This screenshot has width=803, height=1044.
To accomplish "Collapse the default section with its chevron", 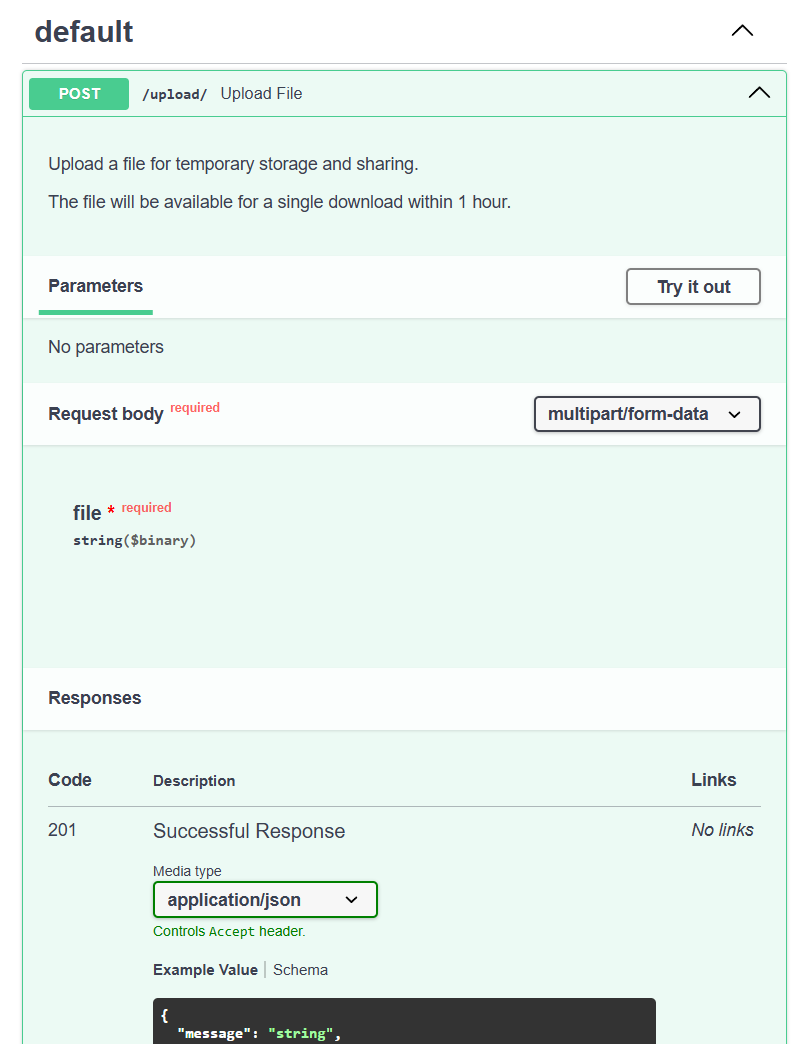I will click(742, 31).
